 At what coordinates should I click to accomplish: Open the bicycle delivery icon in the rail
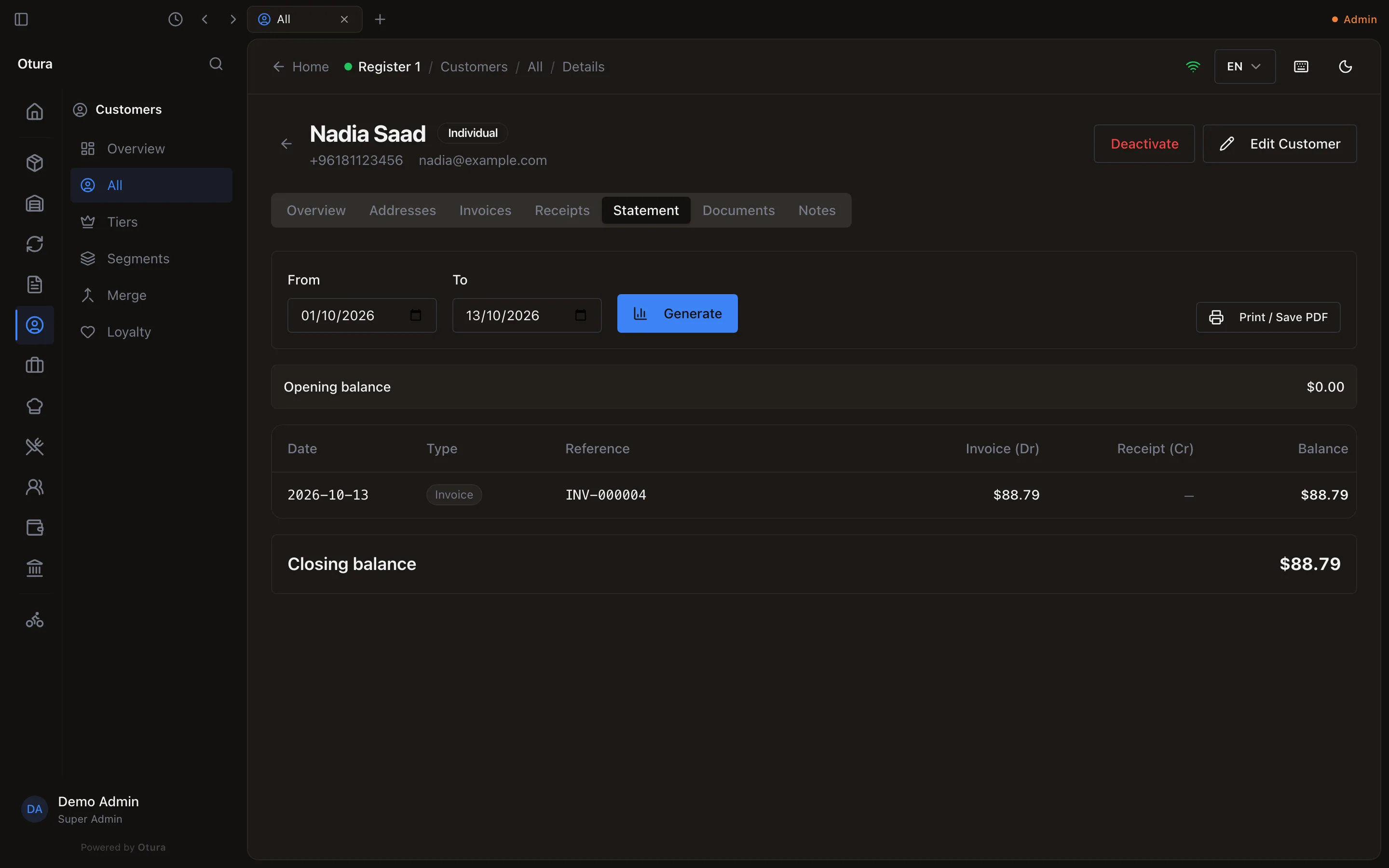coord(34,620)
